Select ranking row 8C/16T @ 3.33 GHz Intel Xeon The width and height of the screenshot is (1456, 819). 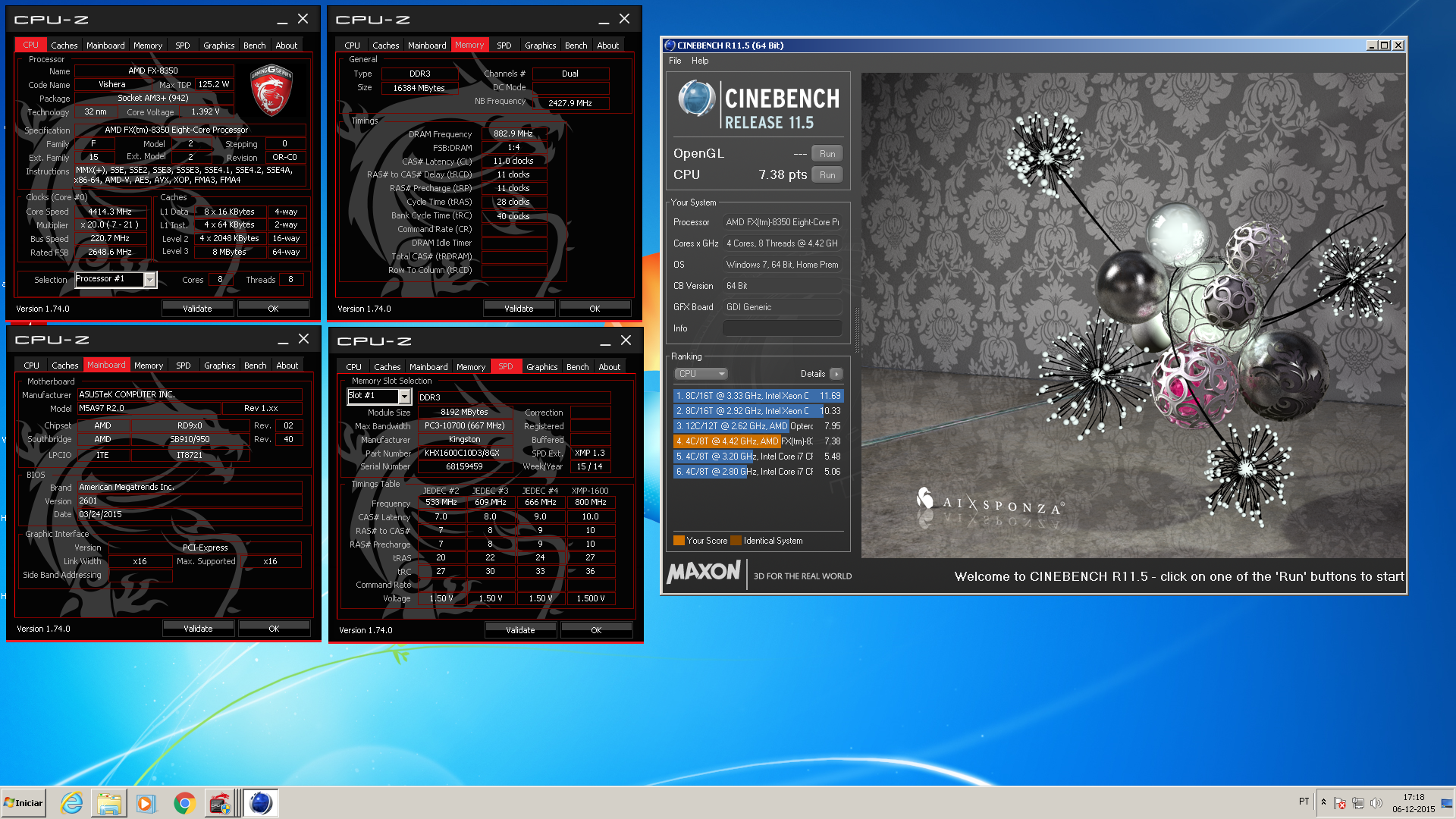(758, 396)
